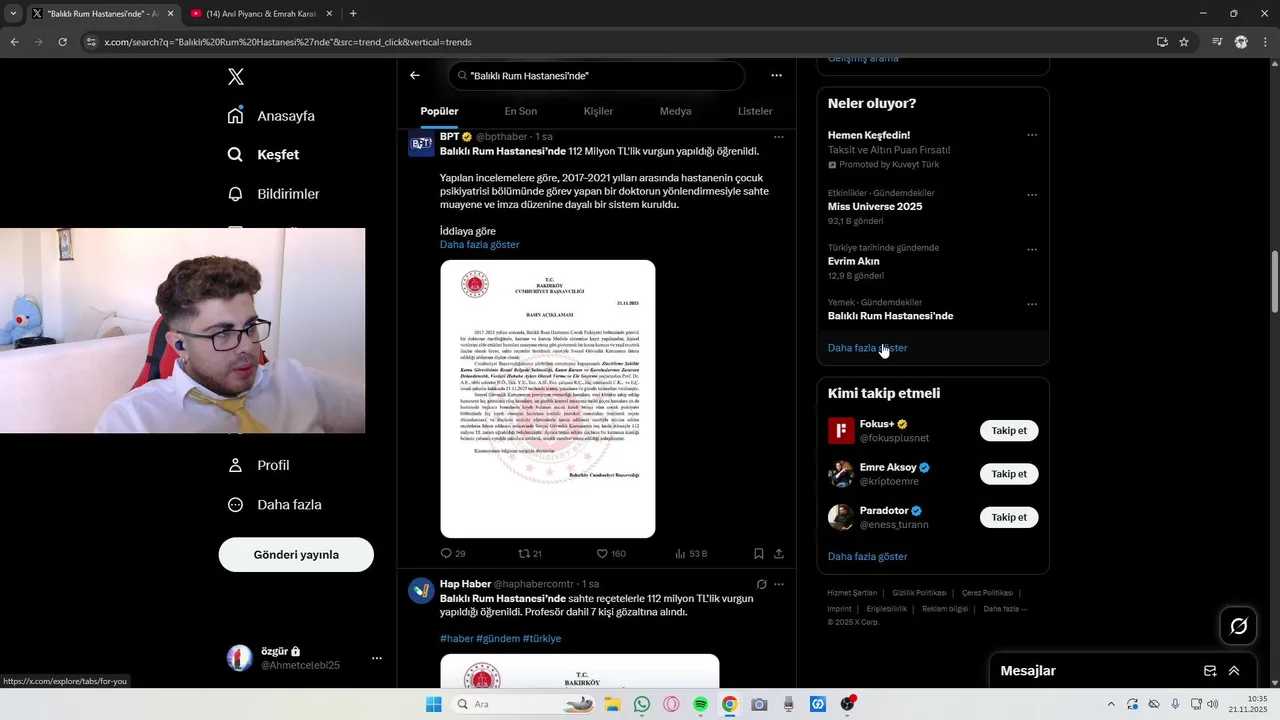This screenshot has width=1280, height=720.
Task: Open more options on BPT post
Action: 779,137
